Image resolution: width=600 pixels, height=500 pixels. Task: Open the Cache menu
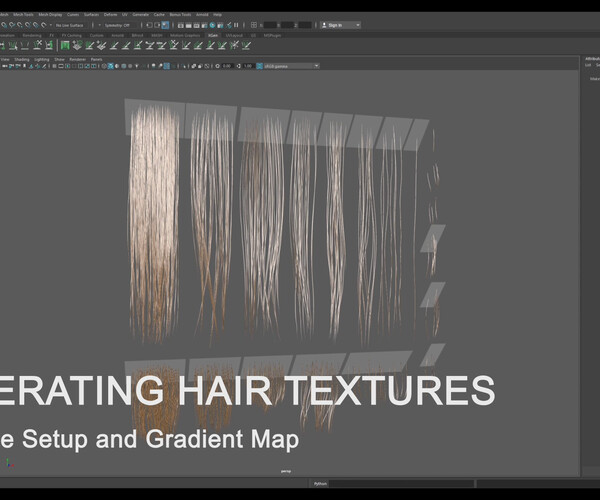(x=159, y=15)
